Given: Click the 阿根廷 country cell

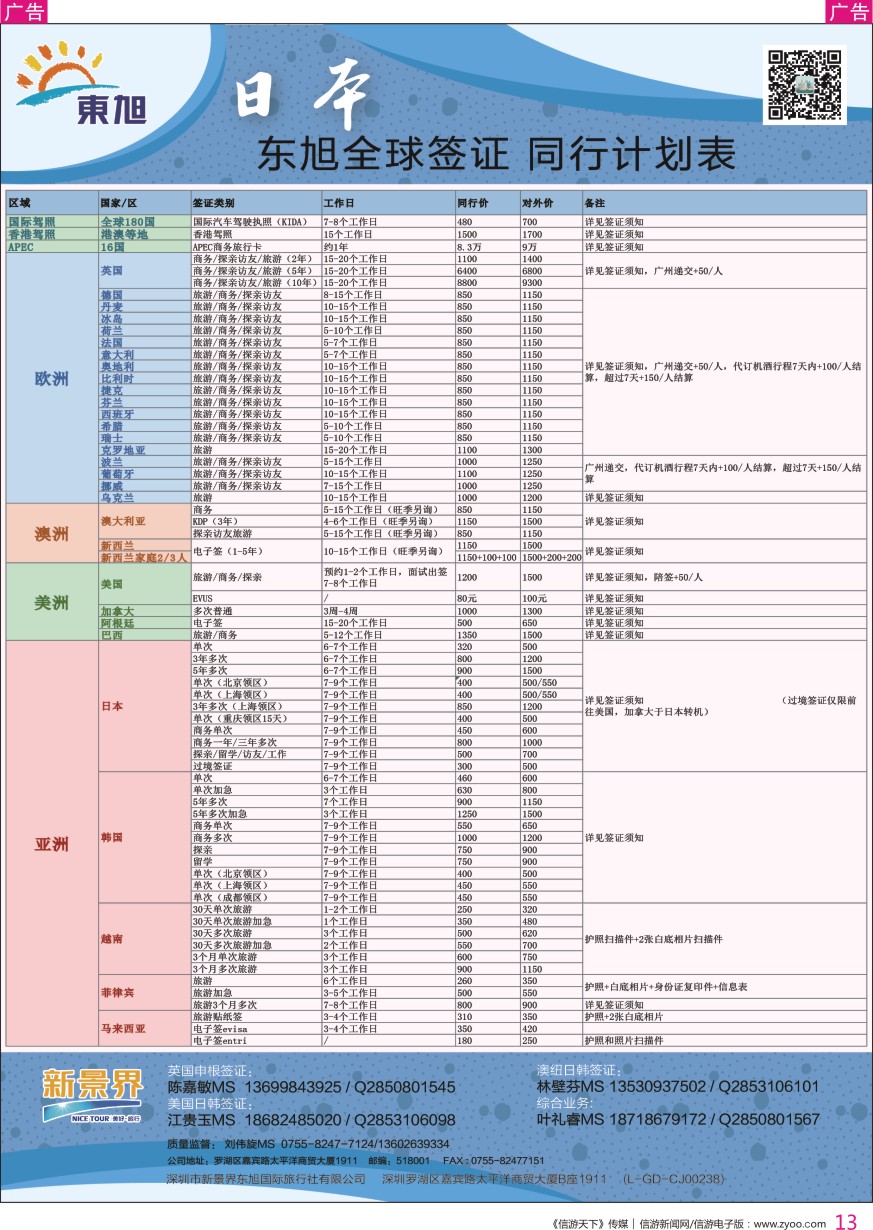Looking at the screenshot, I should point(144,622).
